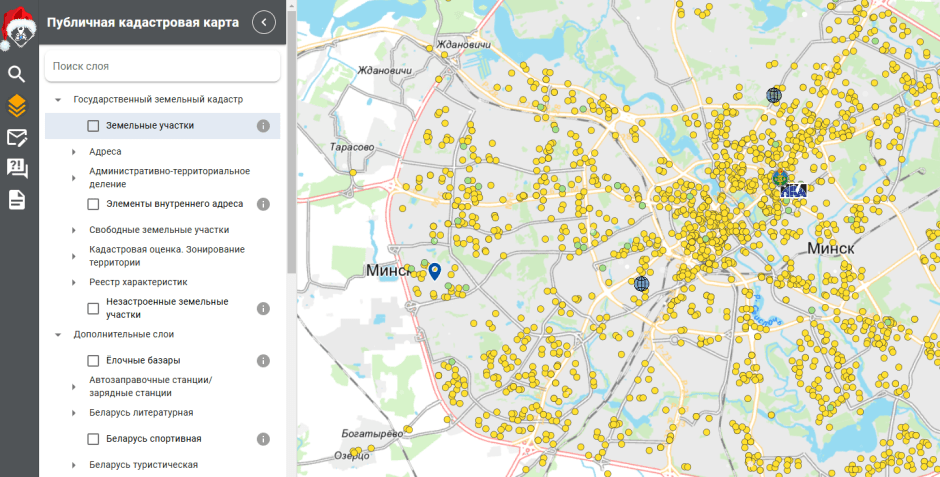Collapse the panel with the chevron button
Screen dimensions: 940x477
coord(264,22)
